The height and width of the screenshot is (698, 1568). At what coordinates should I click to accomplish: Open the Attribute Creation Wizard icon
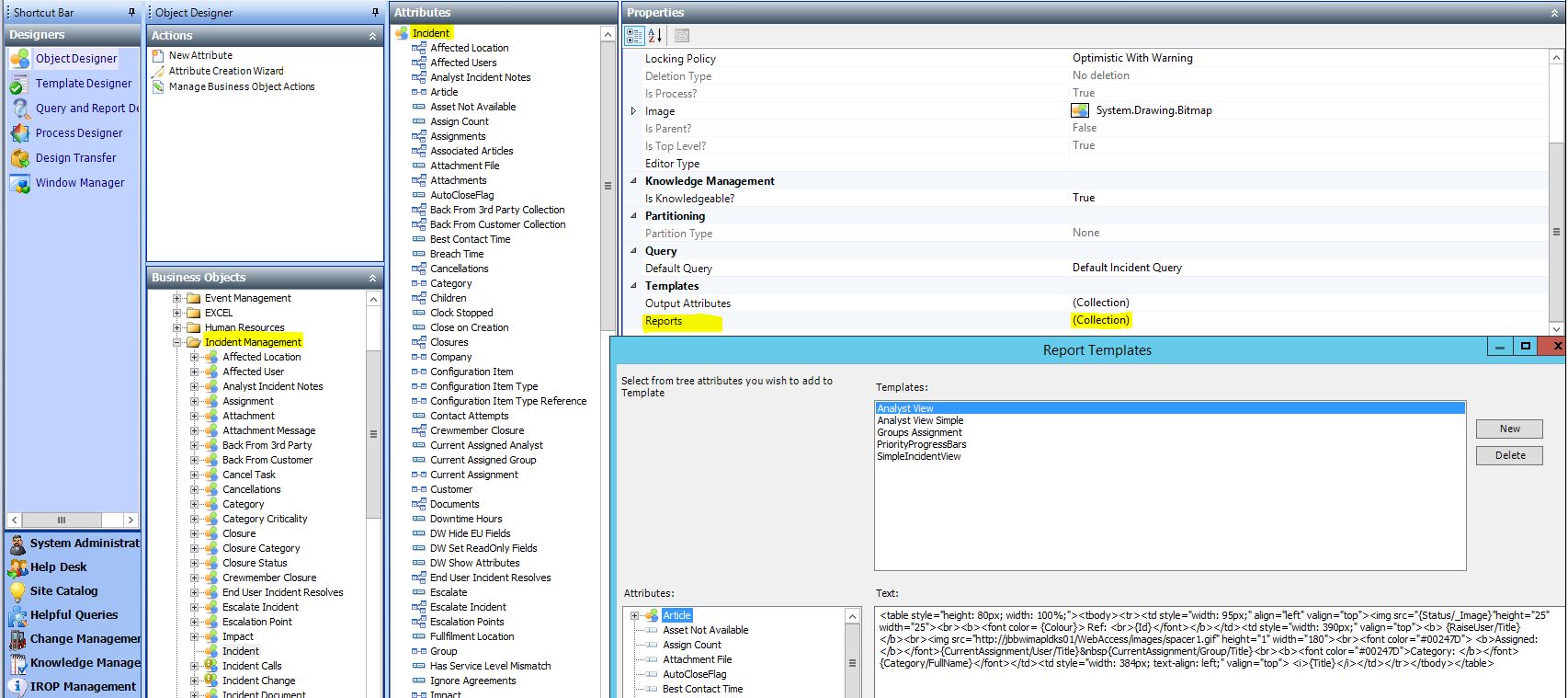158,71
